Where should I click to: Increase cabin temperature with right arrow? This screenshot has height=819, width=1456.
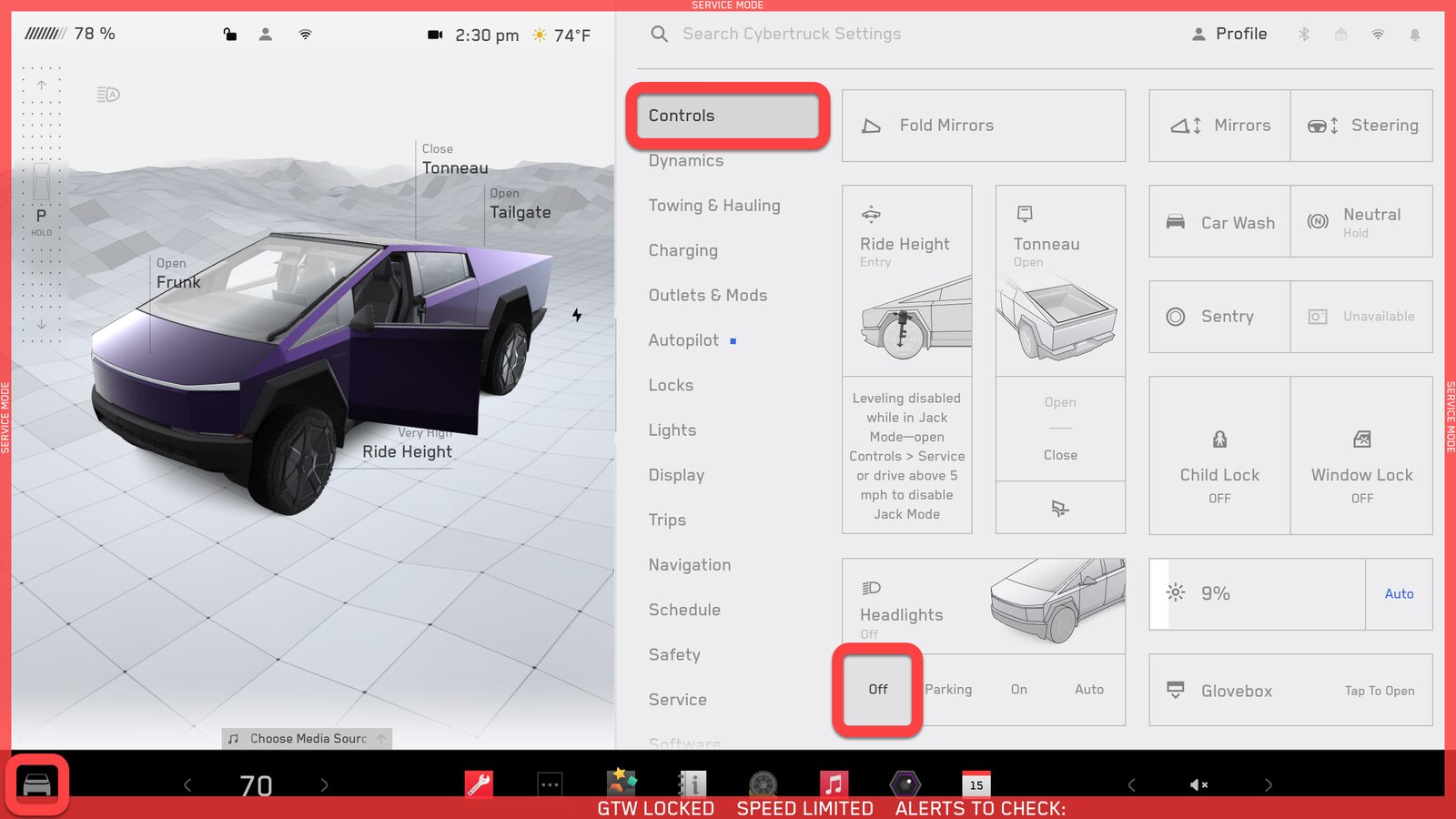coord(324,784)
